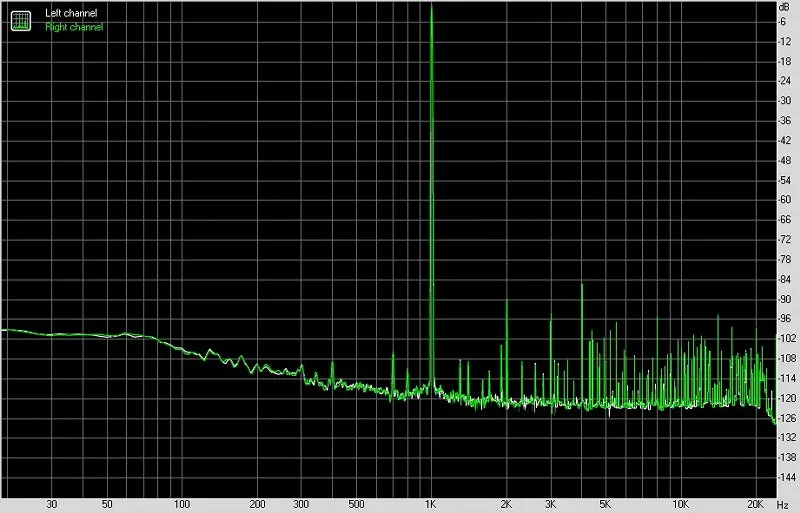800x513 pixels.
Task: Click the -108 dB axis label
Action: pyautogui.click(x=786, y=358)
